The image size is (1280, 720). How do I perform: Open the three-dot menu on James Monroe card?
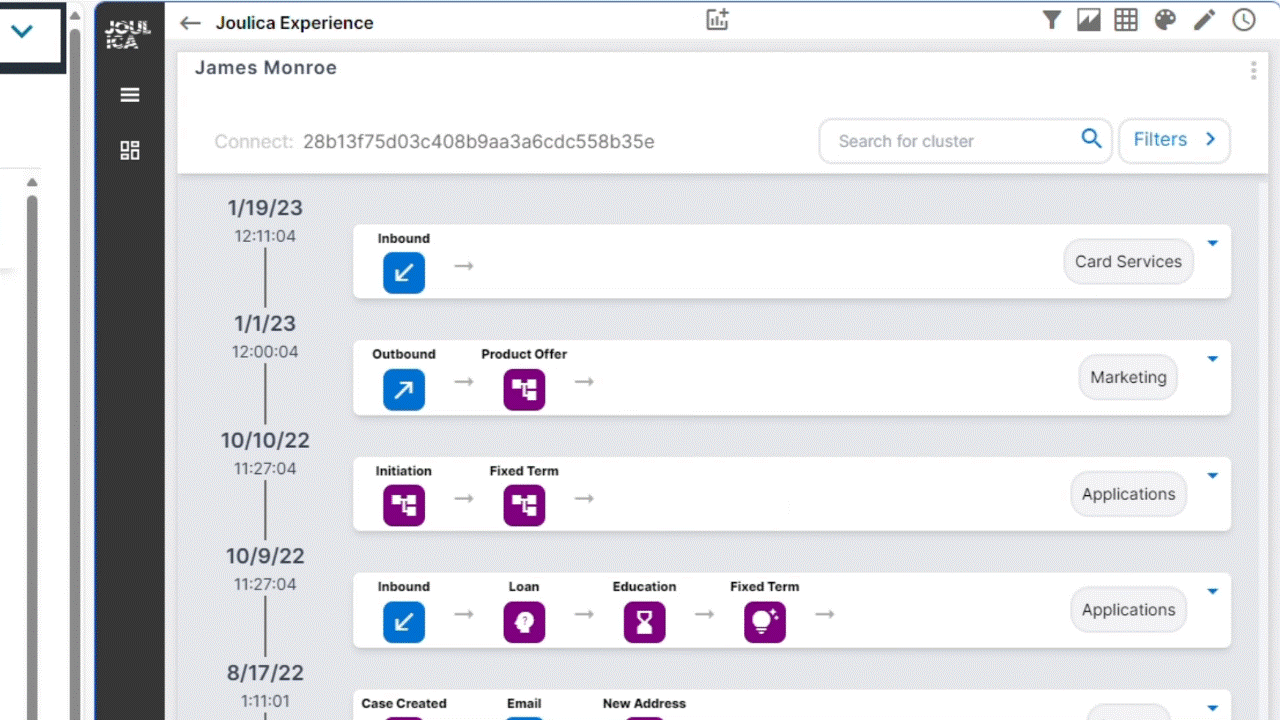(1253, 70)
